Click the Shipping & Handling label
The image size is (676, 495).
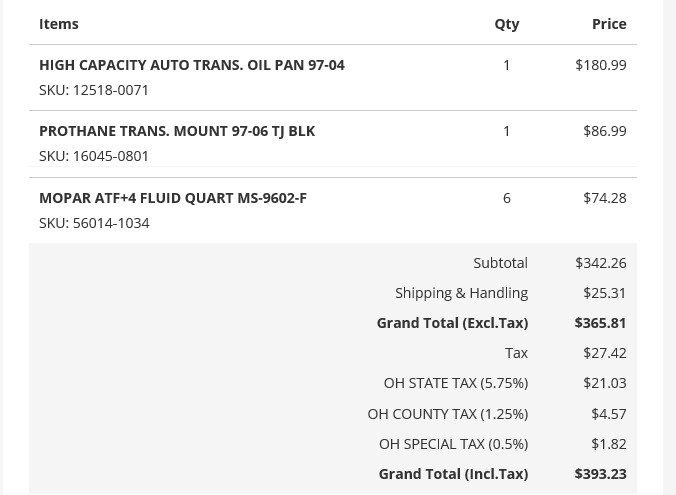pyautogui.click(x=461, y=293)
